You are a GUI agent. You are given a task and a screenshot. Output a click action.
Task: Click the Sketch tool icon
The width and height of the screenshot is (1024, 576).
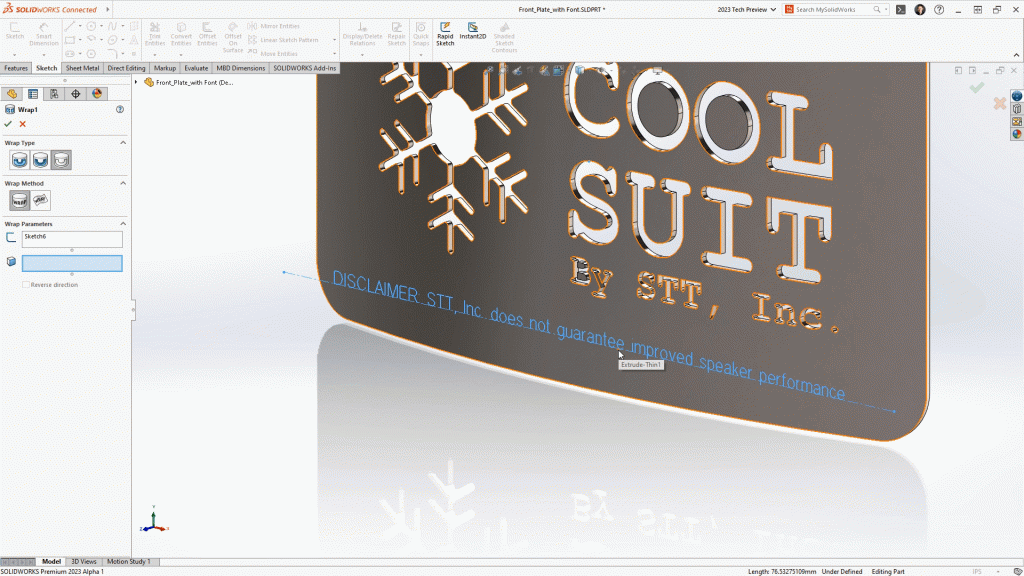tap(14, 31)
